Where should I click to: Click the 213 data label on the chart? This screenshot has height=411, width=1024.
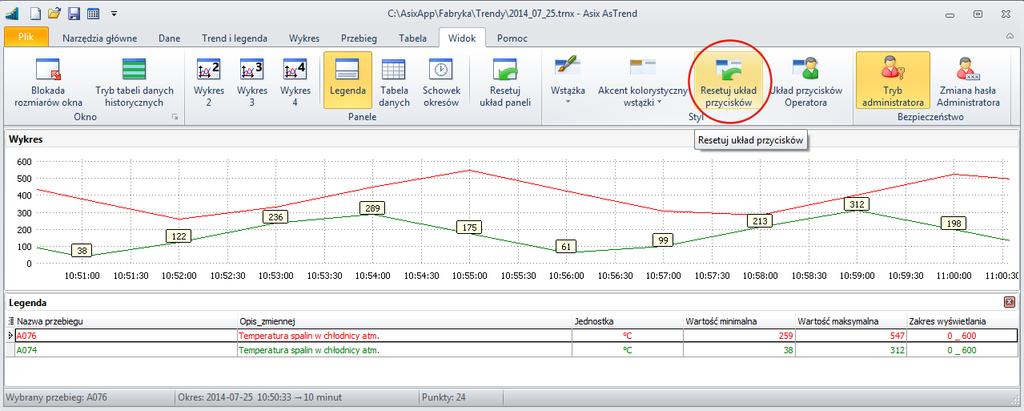point(759,222)
